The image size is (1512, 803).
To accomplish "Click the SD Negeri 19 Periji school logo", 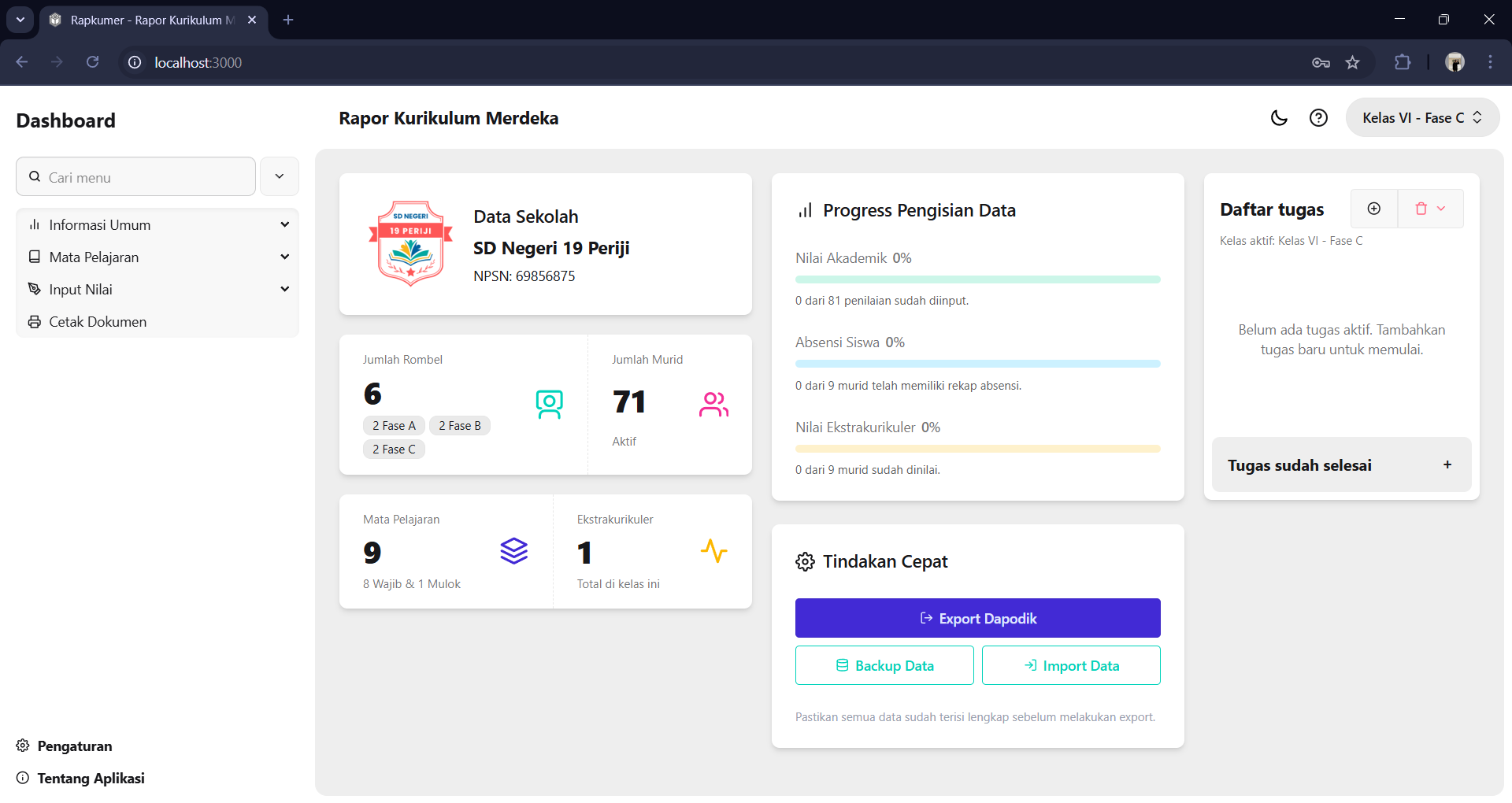I will pos(410,244).
